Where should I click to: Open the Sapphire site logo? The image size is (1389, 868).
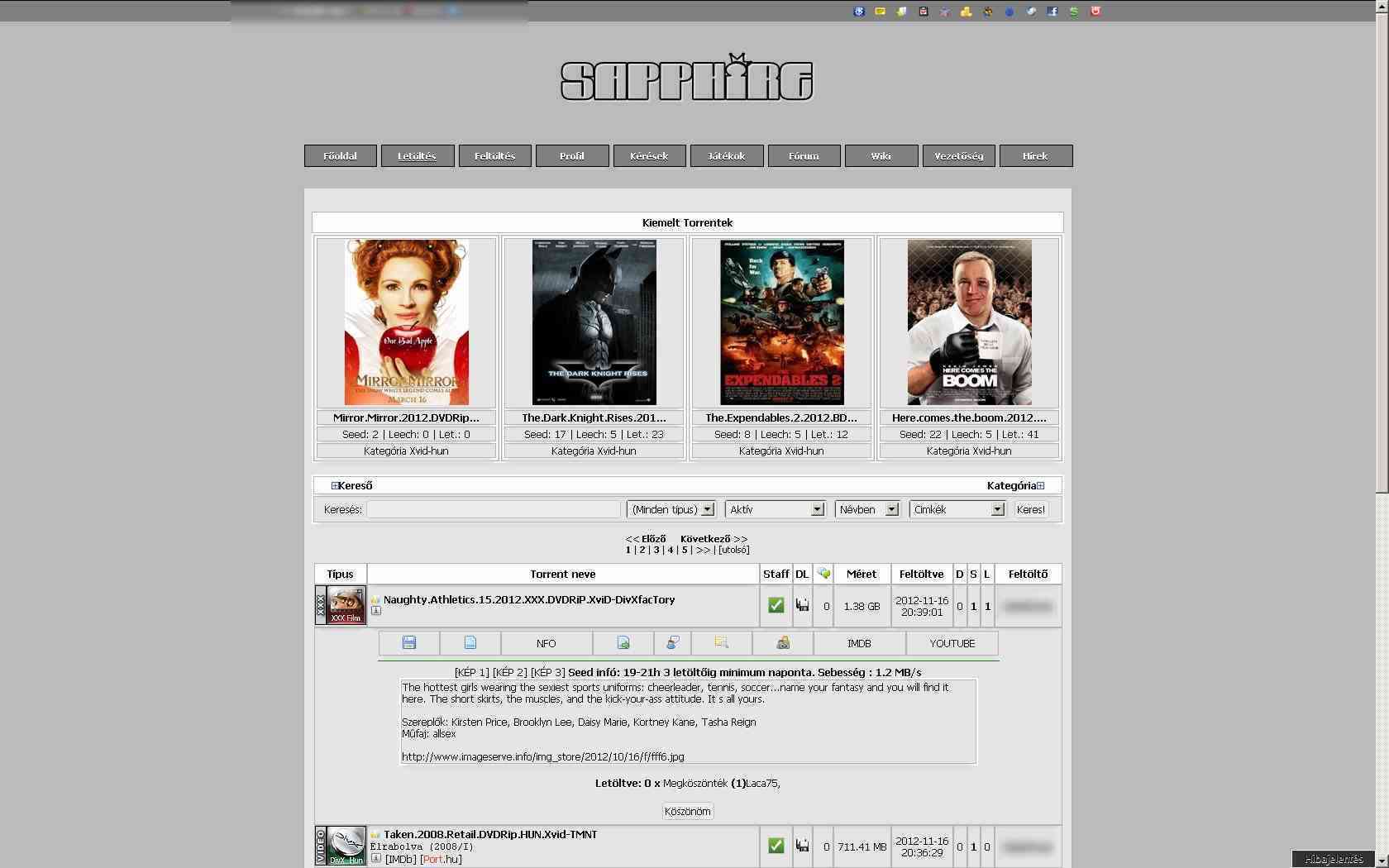tap(686, 79)
